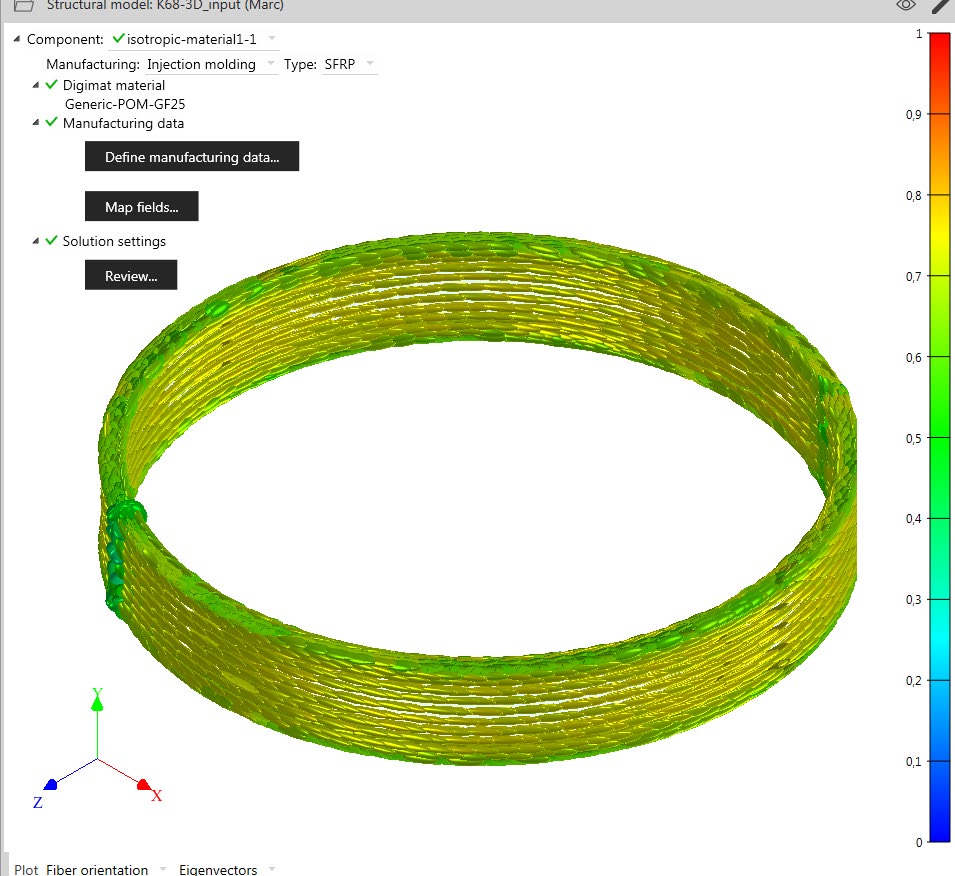Screen dimensions: 955x876
Task: Collapse the Digimat material section
Action: 36,85
